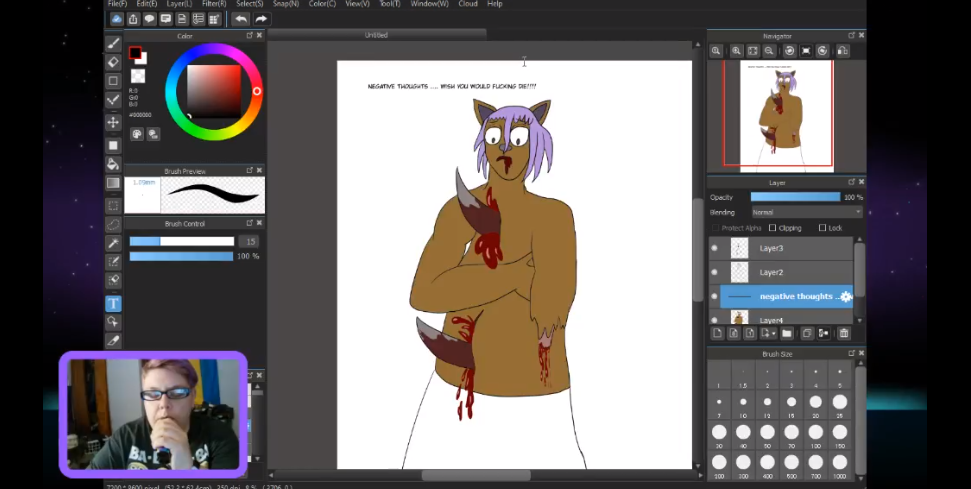Delete the selected layer with trash icon
This screenshot has height=489, width=971.
(843, 334)
